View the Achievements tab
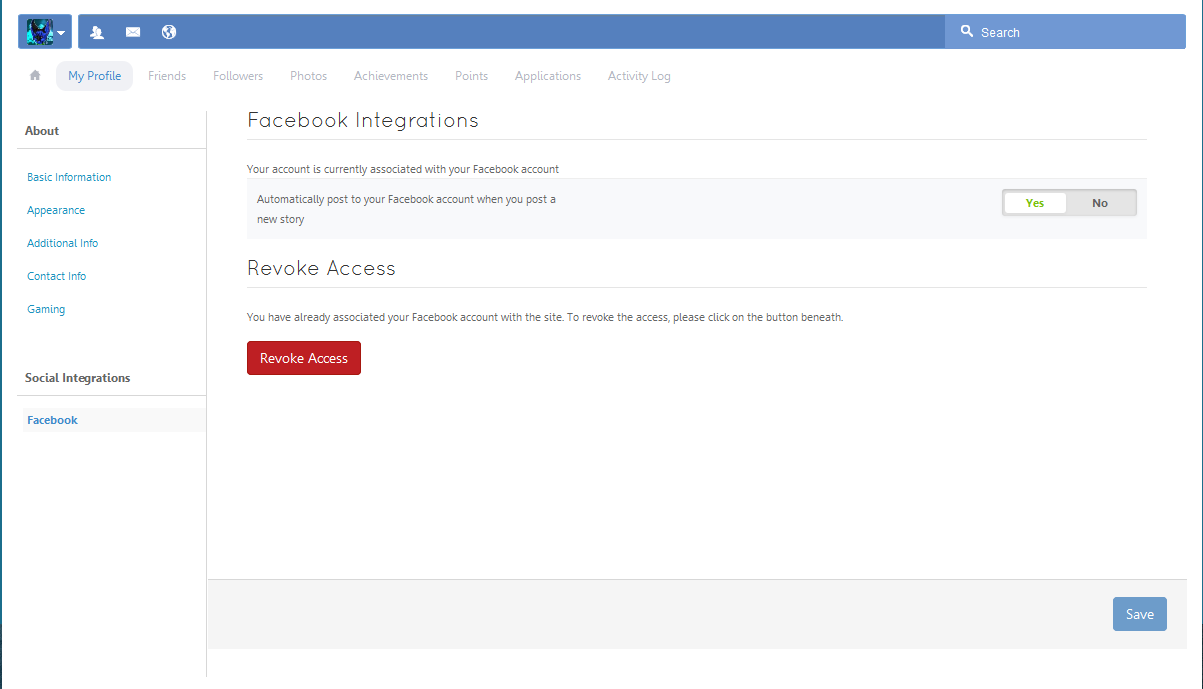The width and height of the screenshot is (1203, 689). point(391,76)
